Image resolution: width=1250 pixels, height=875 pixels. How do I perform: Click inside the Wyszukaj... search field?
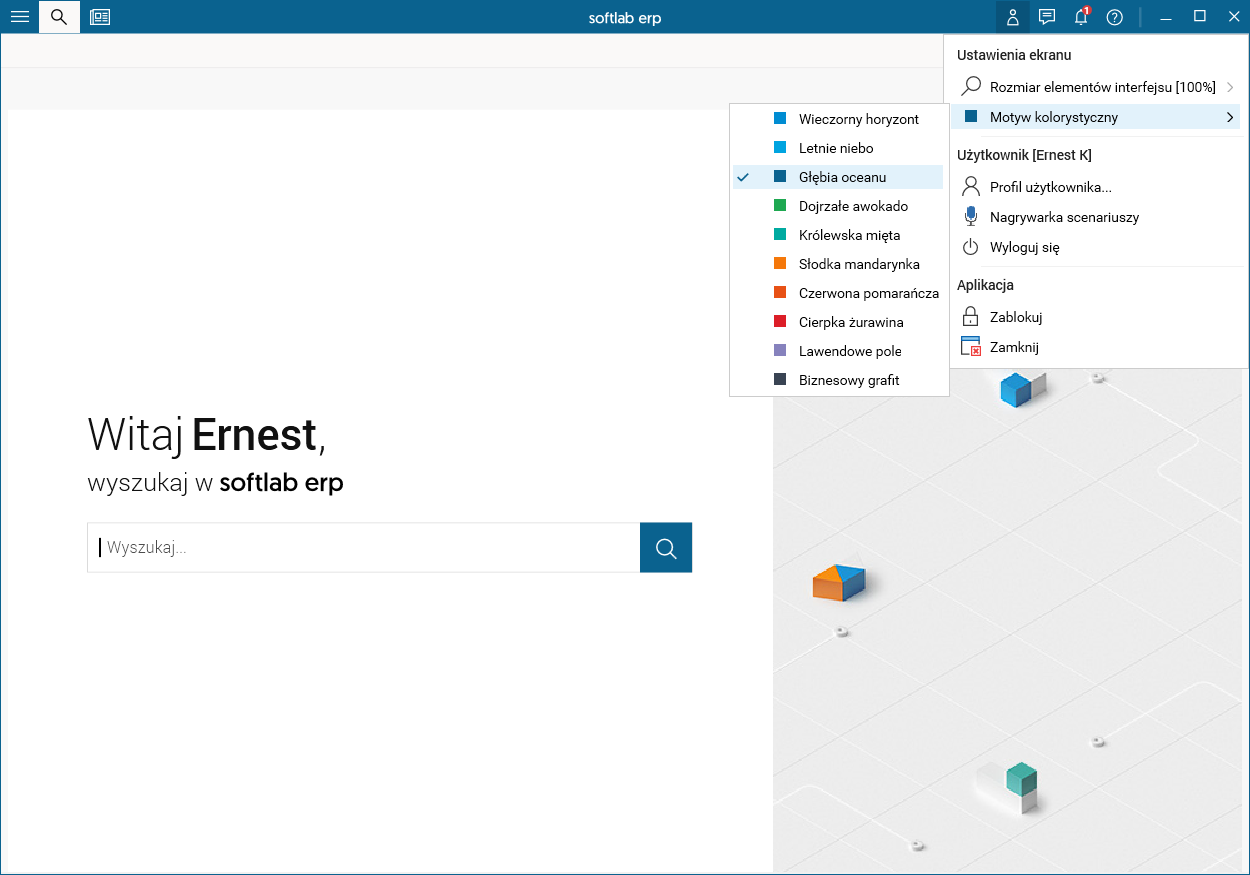pyautogui.click(x=364, y=547)
